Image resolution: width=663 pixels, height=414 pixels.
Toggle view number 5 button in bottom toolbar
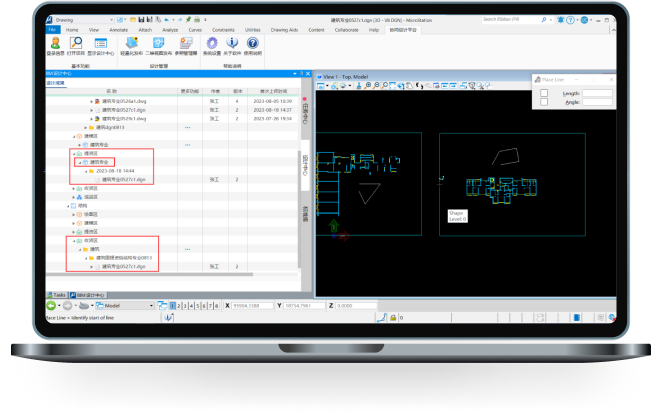198,306
